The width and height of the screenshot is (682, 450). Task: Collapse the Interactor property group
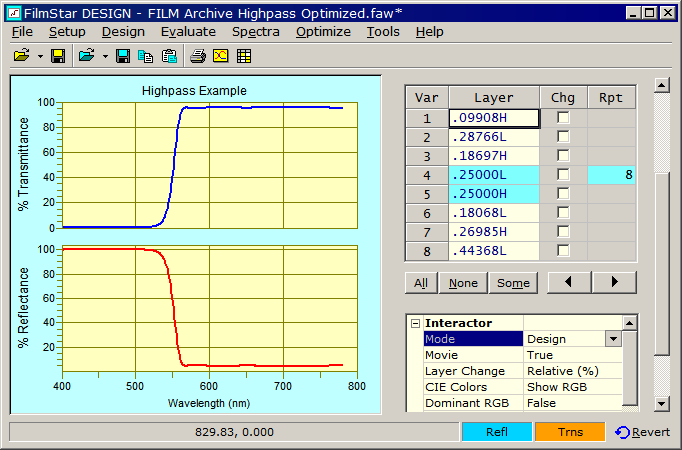click(415, 323)
